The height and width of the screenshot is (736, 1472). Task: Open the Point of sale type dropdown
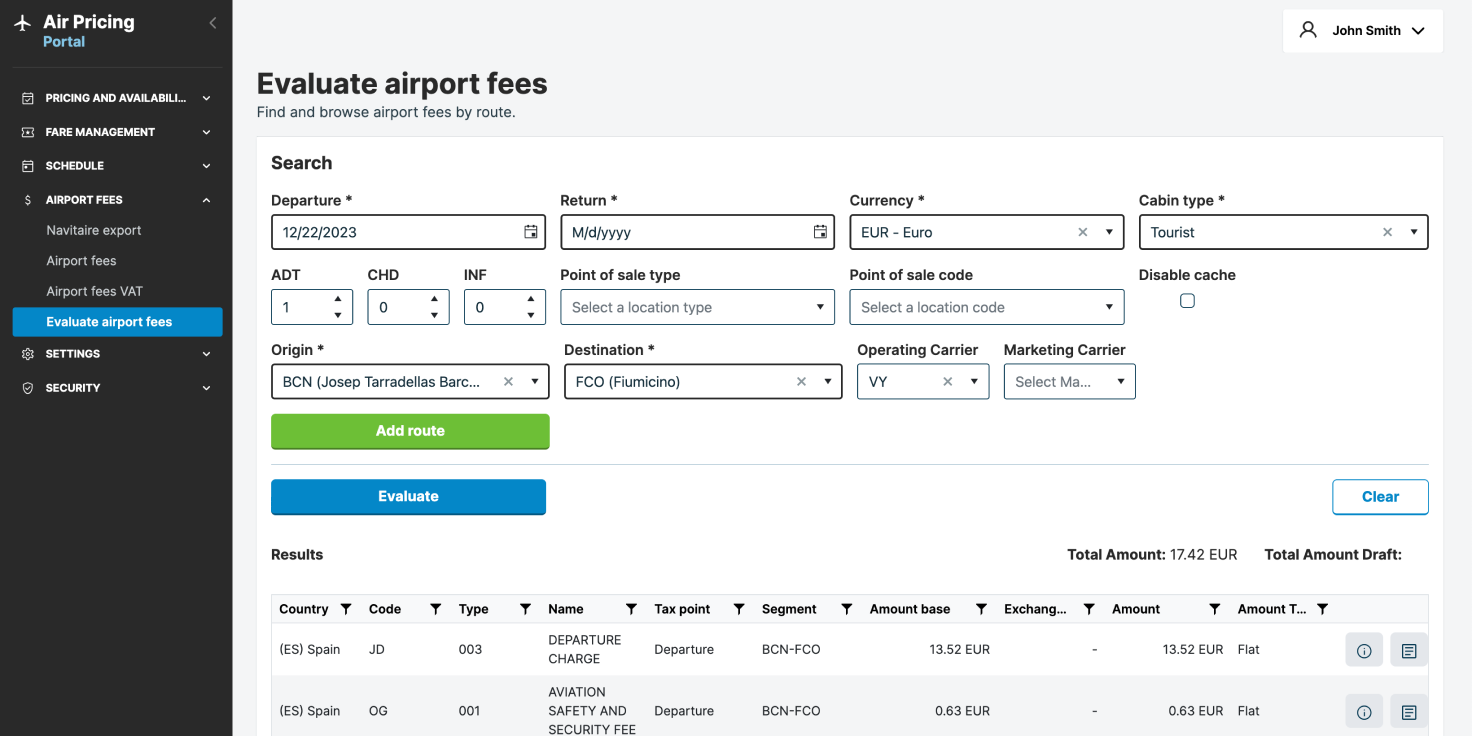click(x=697, y=307)
